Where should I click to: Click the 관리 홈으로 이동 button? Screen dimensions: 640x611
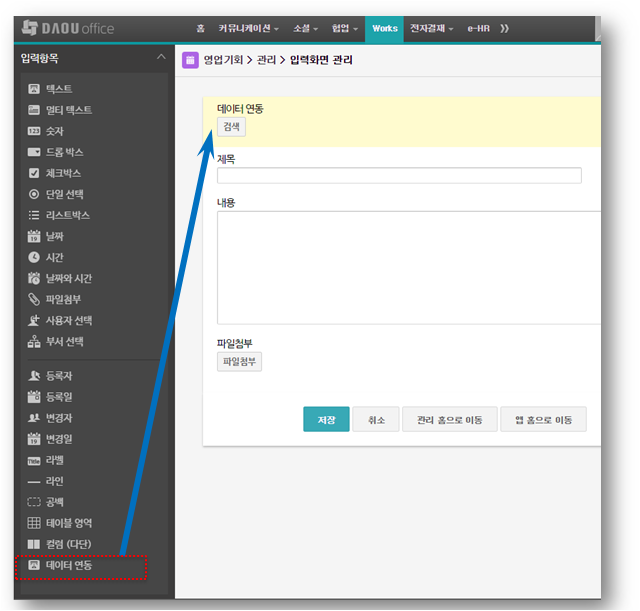click(449, 419)
